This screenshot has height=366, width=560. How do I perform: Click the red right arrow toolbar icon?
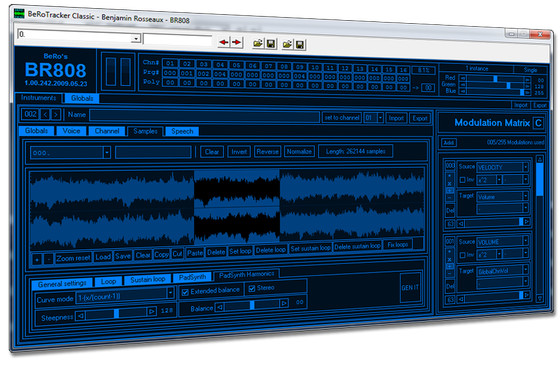click(236, 42)
